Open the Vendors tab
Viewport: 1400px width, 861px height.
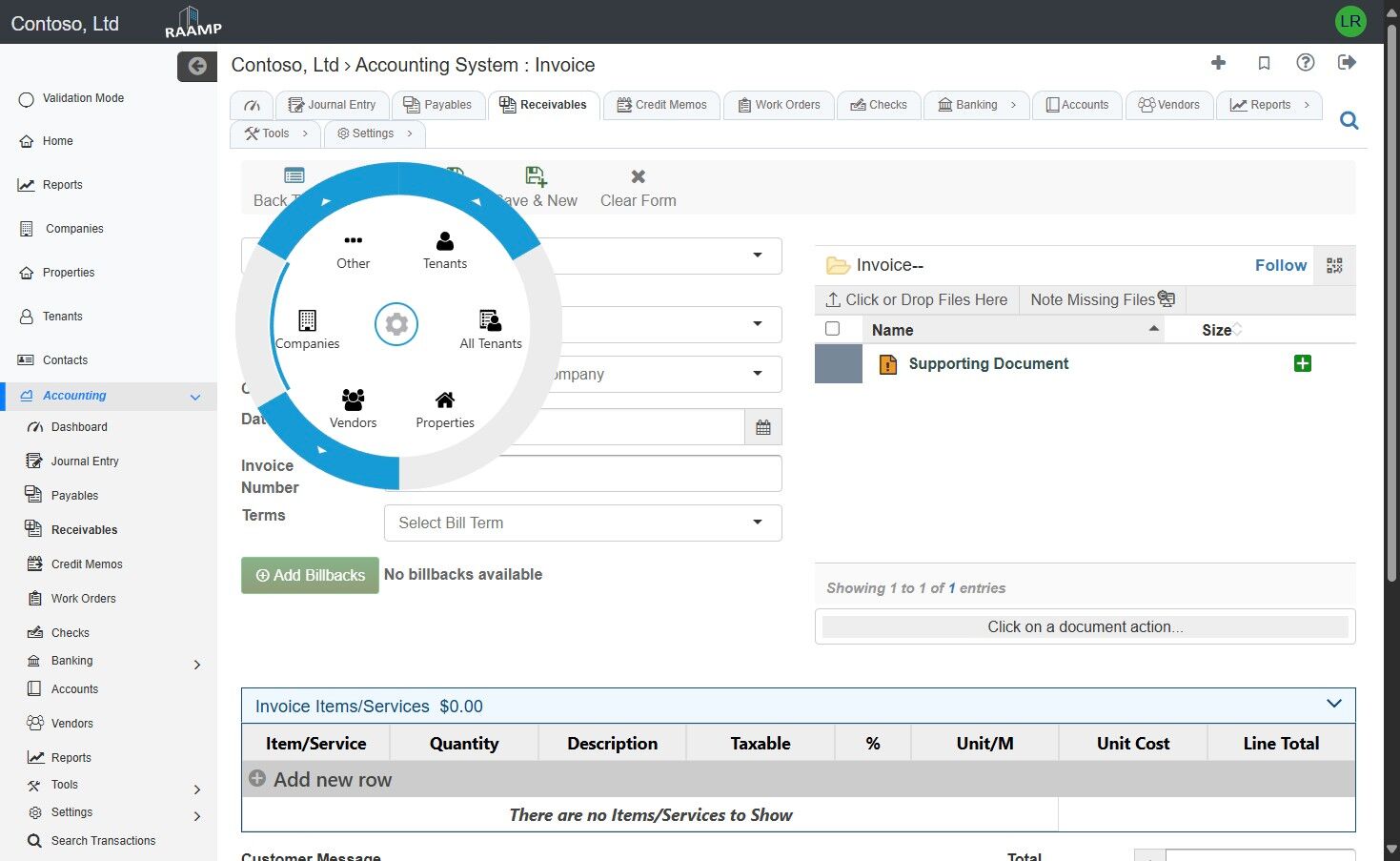(x=1169, y=105)
